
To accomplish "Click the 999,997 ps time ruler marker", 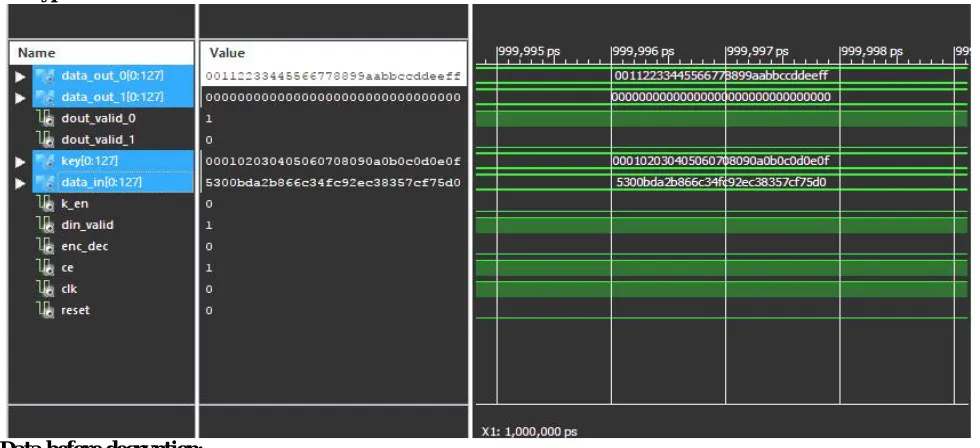I will [x=757, y=52].
